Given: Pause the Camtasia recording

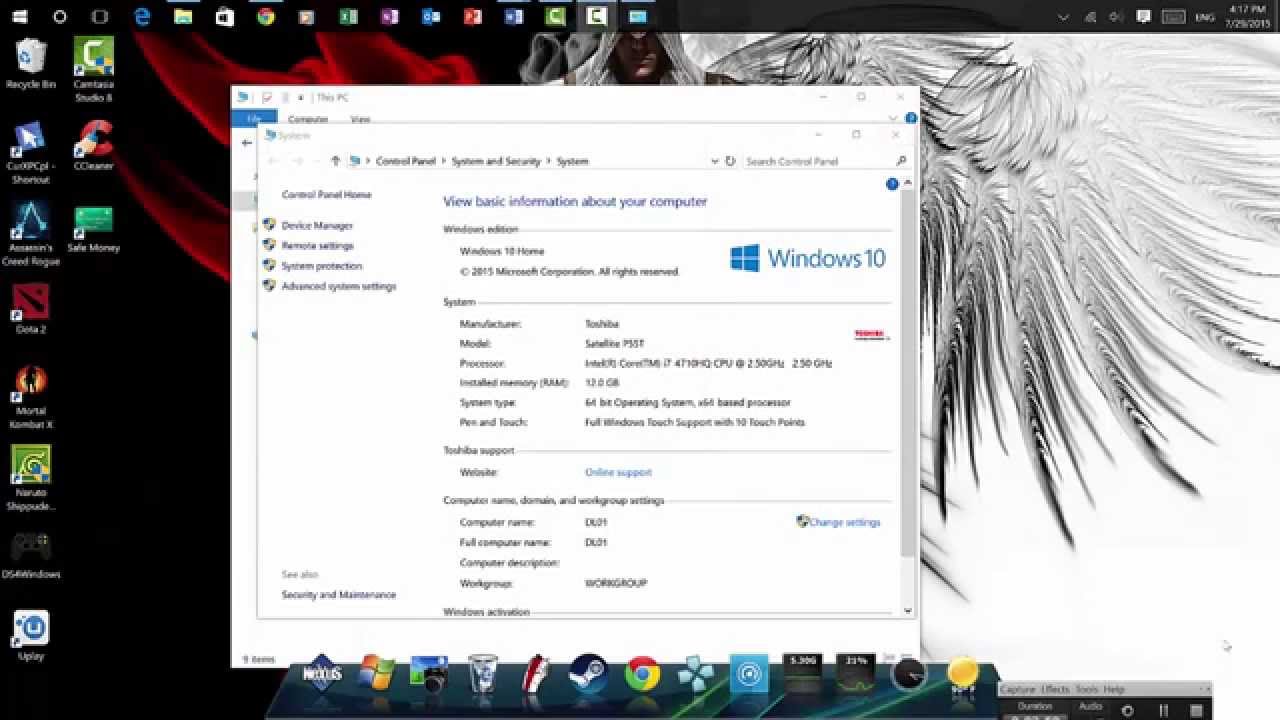Looking at the screenshot, I should pos(1162,710).
